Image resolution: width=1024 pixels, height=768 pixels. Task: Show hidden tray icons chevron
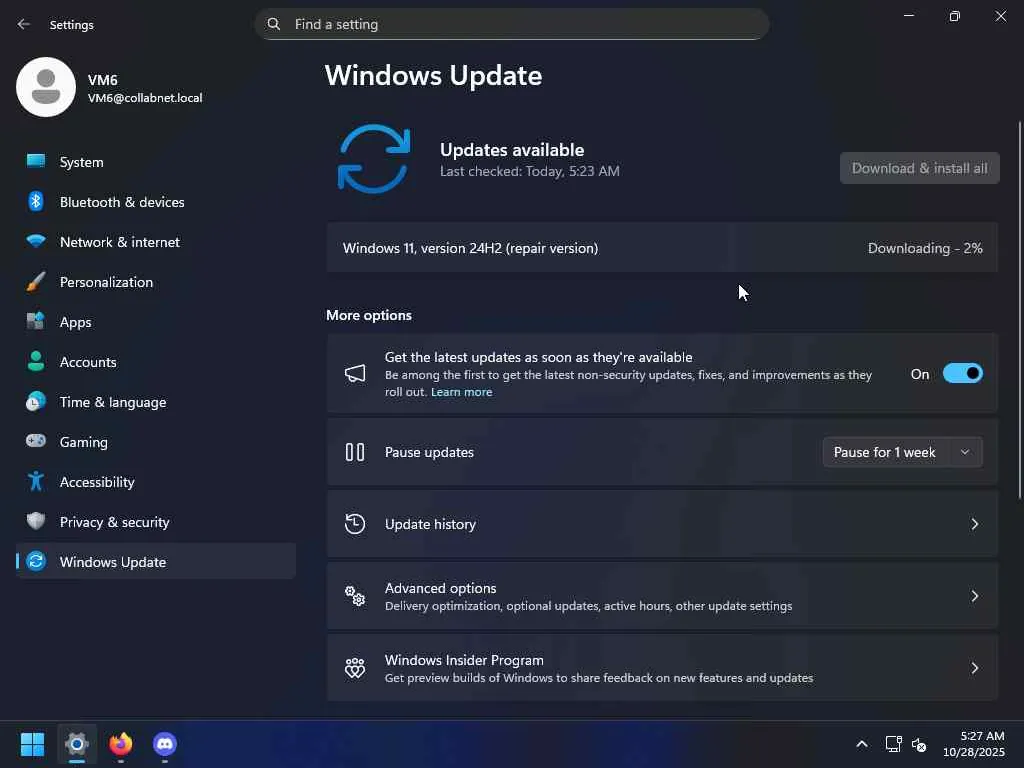pos(862,744)
